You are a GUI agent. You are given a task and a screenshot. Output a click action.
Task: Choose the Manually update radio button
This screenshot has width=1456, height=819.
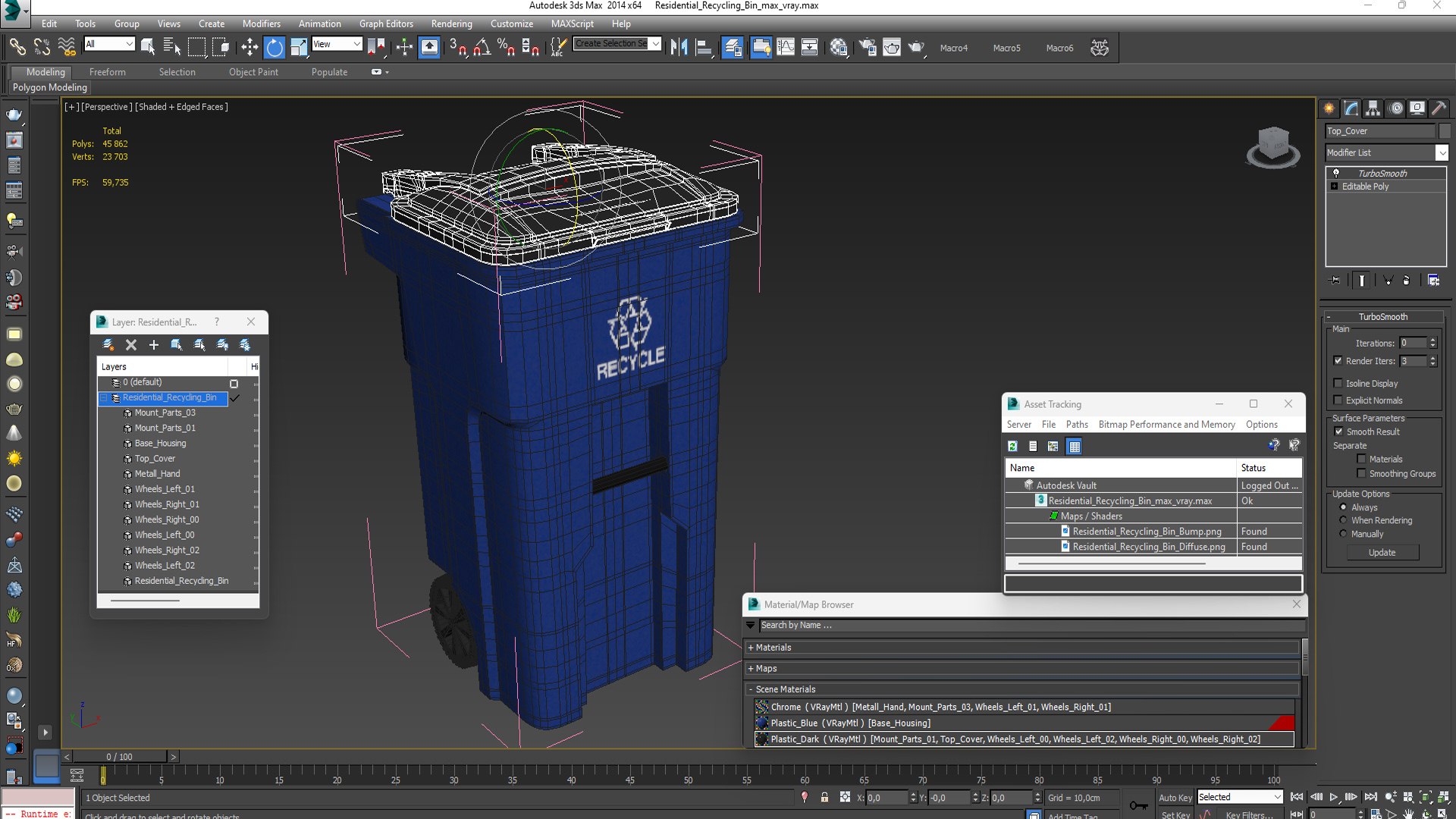1343,534
